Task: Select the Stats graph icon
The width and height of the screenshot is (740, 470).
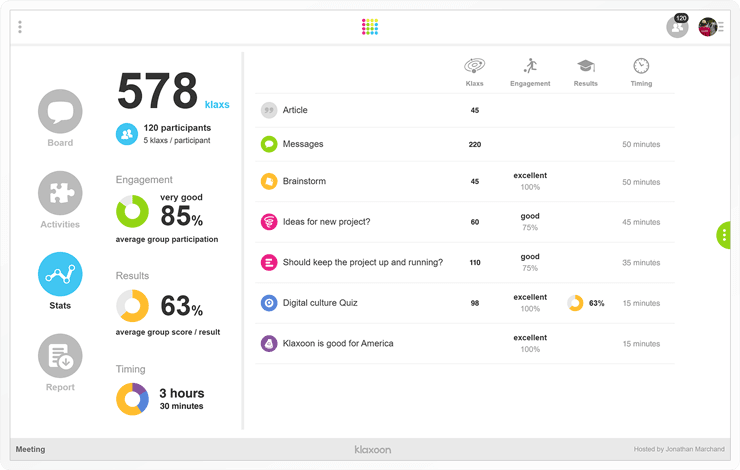Action: click(x=60, y=274)
